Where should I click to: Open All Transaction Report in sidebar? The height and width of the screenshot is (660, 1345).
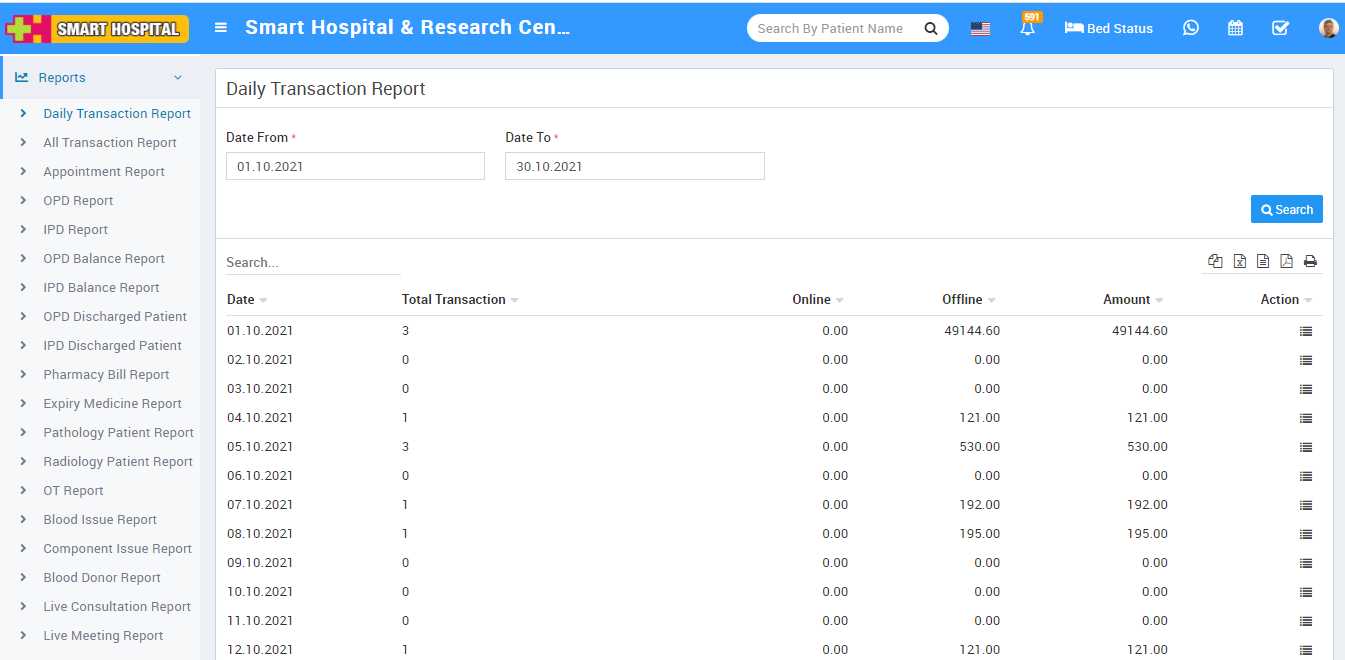click(x=110, y=143)
